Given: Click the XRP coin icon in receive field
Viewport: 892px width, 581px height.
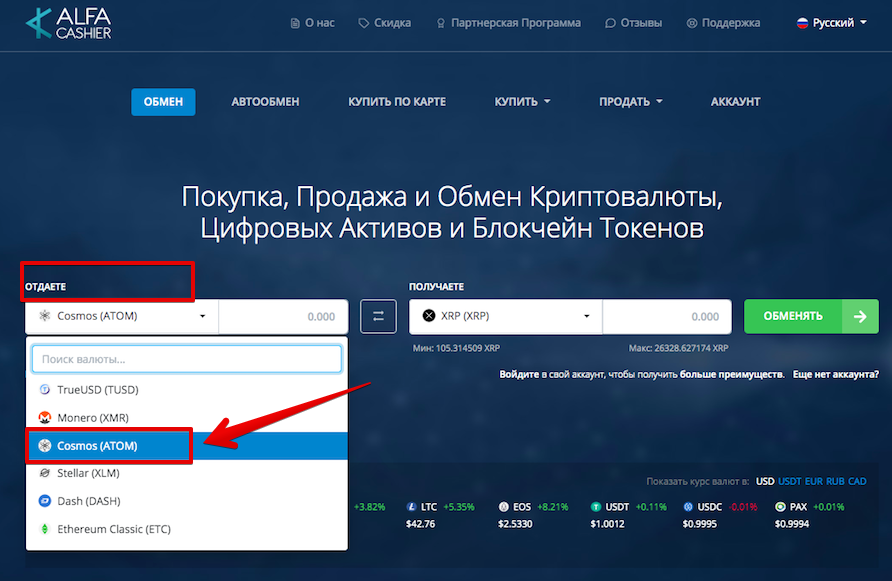Looking at the screenshot, I should [429, 316].
